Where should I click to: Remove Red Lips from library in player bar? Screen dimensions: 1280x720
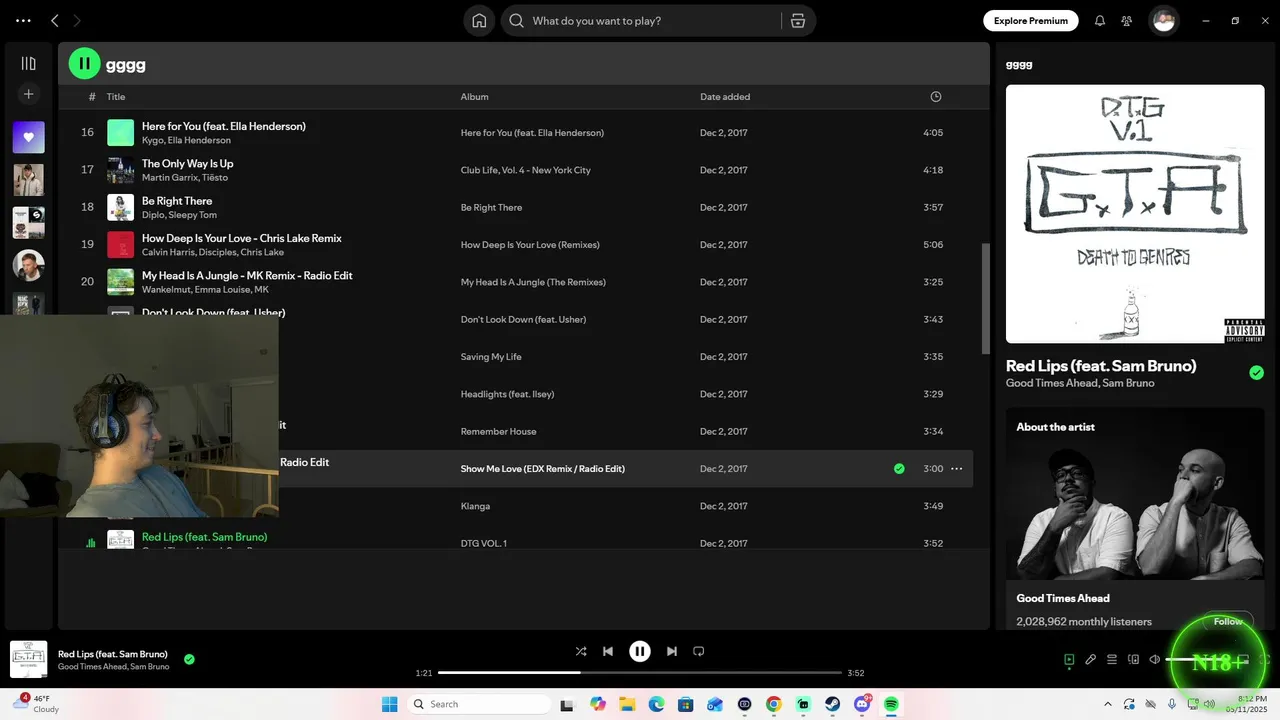tap(189, 659)
